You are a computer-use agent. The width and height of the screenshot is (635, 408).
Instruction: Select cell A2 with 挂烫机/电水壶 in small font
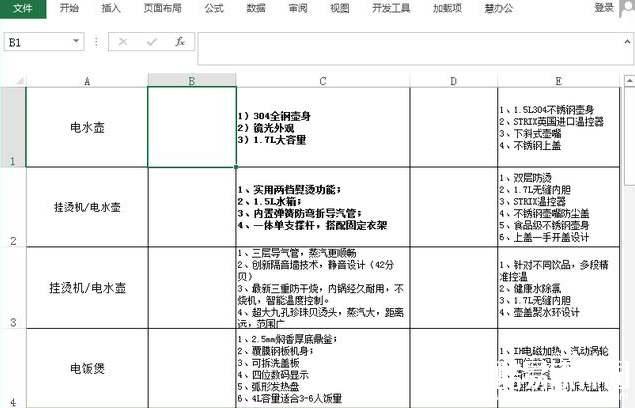(x=87, y=207)
